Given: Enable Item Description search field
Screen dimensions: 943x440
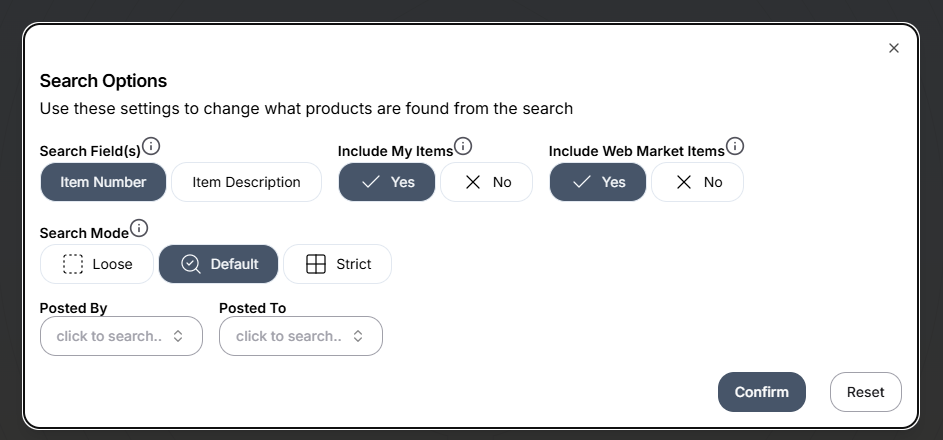Looking at the screenshot, I should pos(246,182).
